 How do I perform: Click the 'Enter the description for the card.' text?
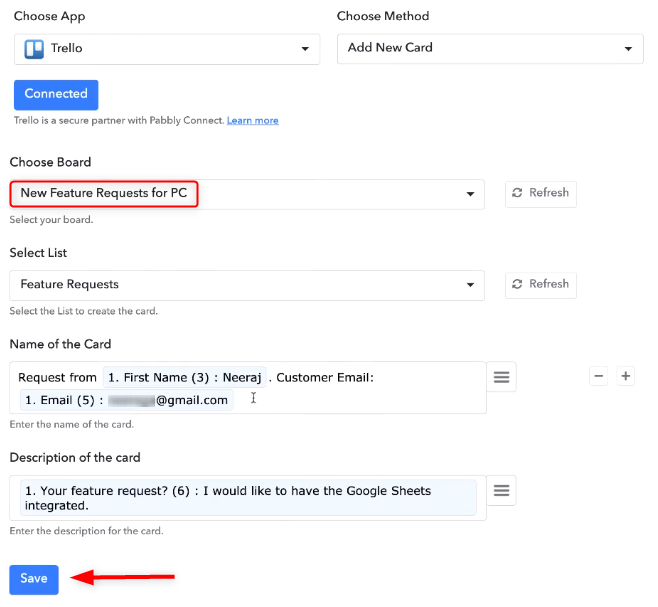pos(86,531)
